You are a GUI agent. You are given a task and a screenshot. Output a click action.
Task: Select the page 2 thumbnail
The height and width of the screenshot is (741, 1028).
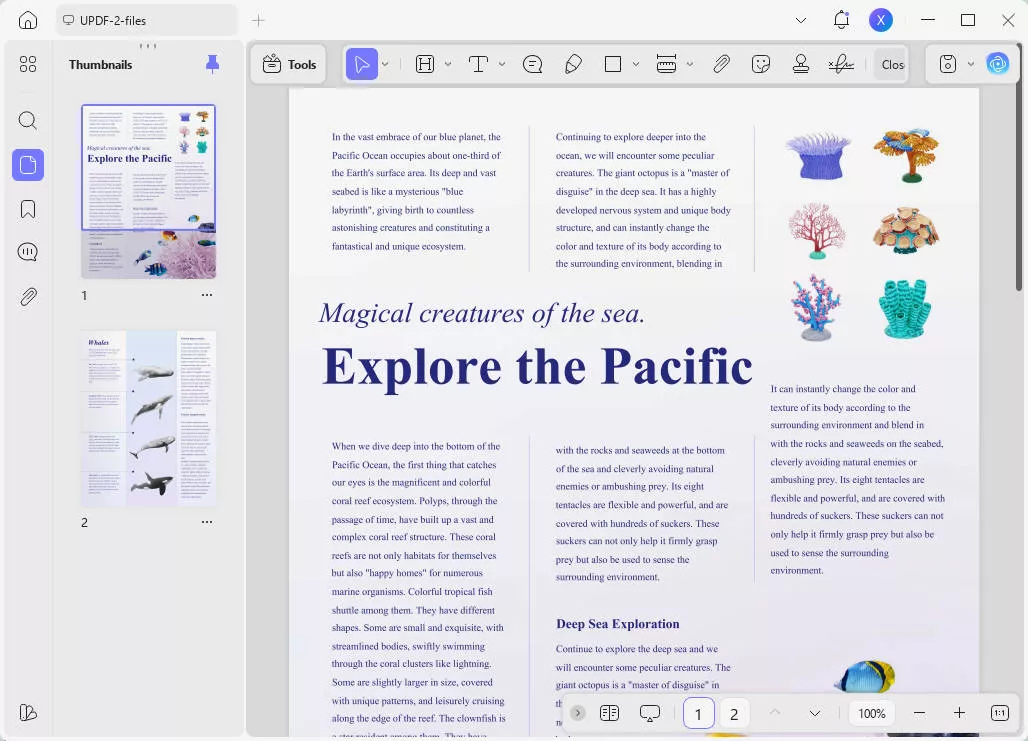148,417
